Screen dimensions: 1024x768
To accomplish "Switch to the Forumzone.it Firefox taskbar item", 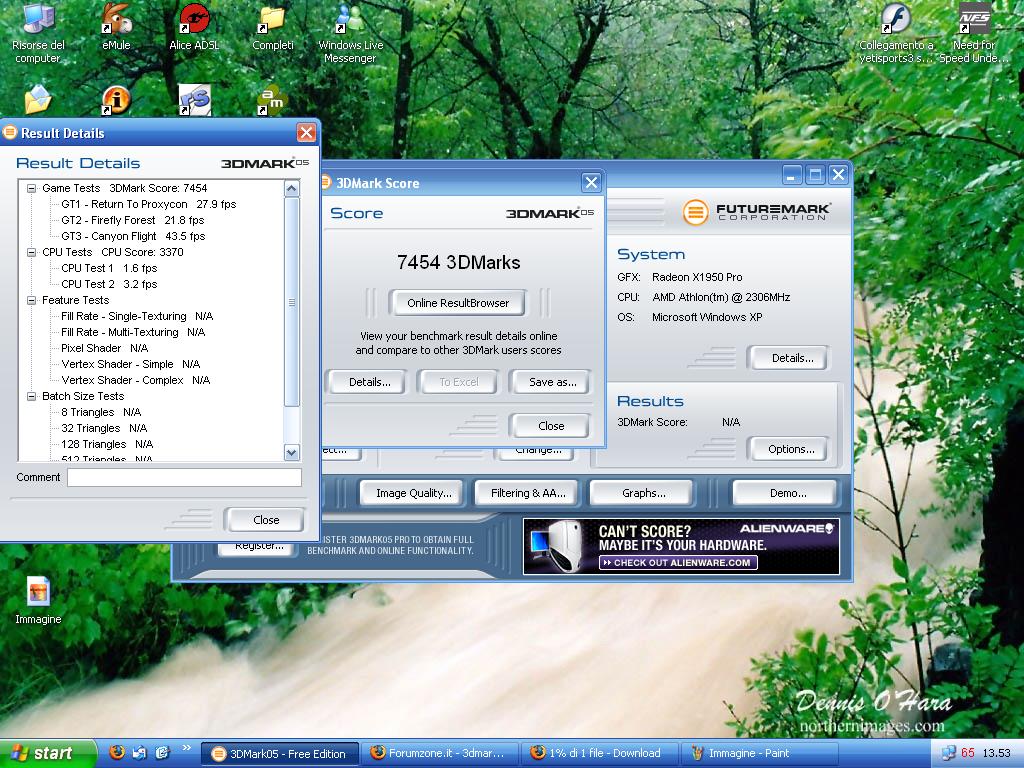I will [x=440, y=754].
